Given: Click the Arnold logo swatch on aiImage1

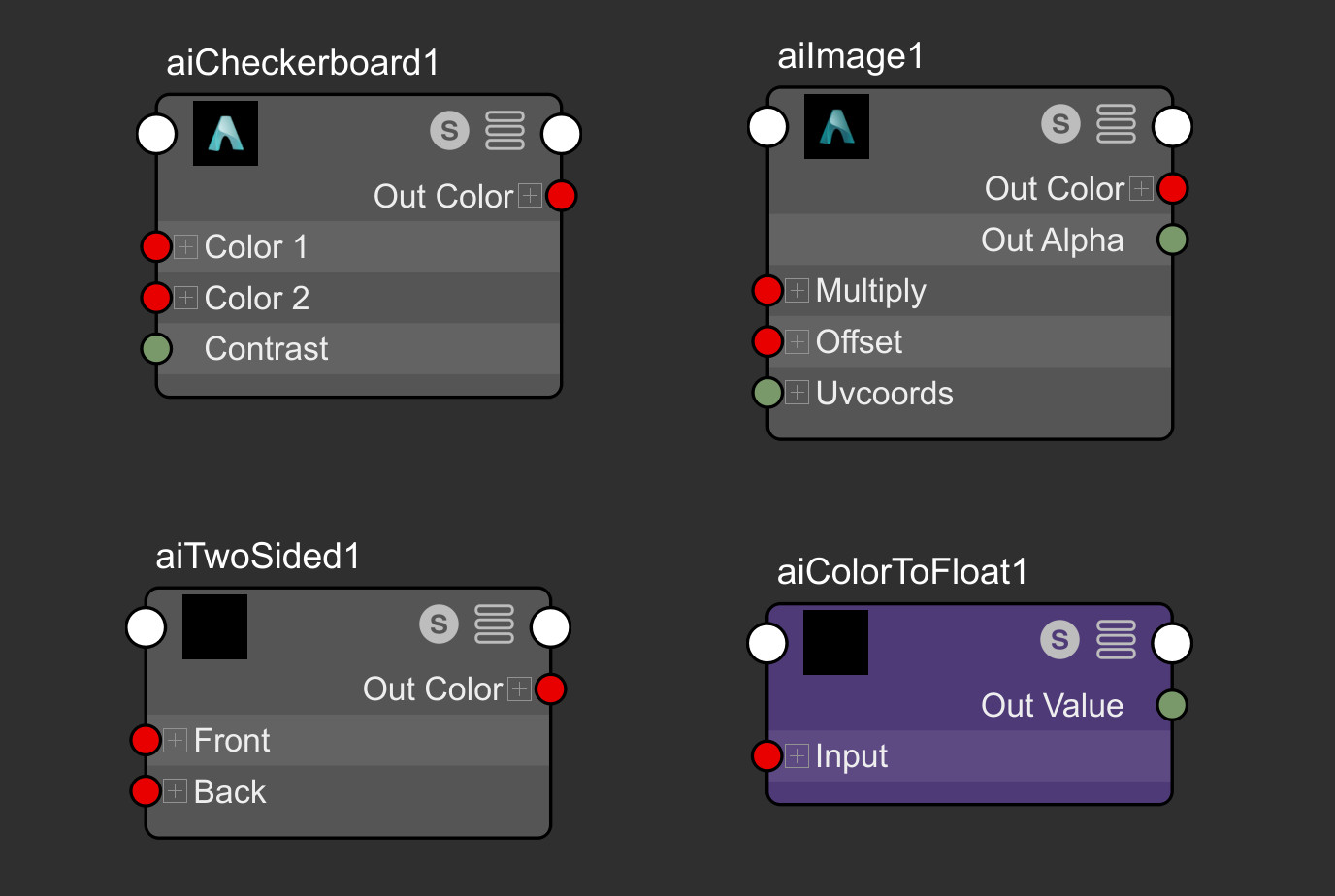Looking at the screenshot, I should click(836, 126).
